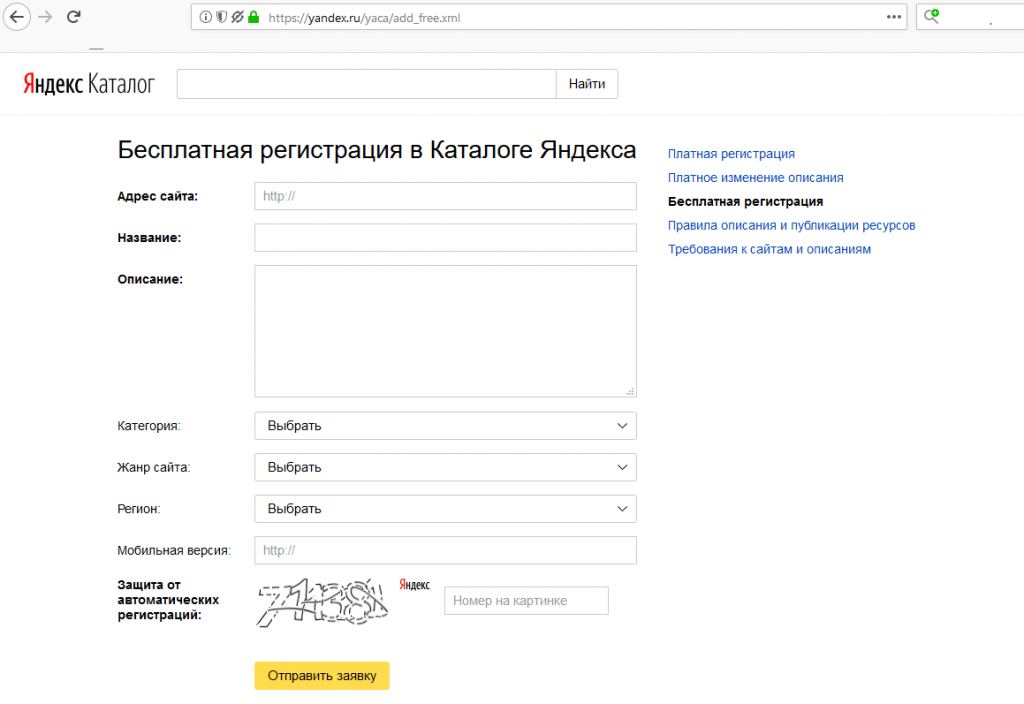Viewport: 1024px width, 704px height.
Task: Go to Платное изменение описания
Action: (x=755, y=178)
